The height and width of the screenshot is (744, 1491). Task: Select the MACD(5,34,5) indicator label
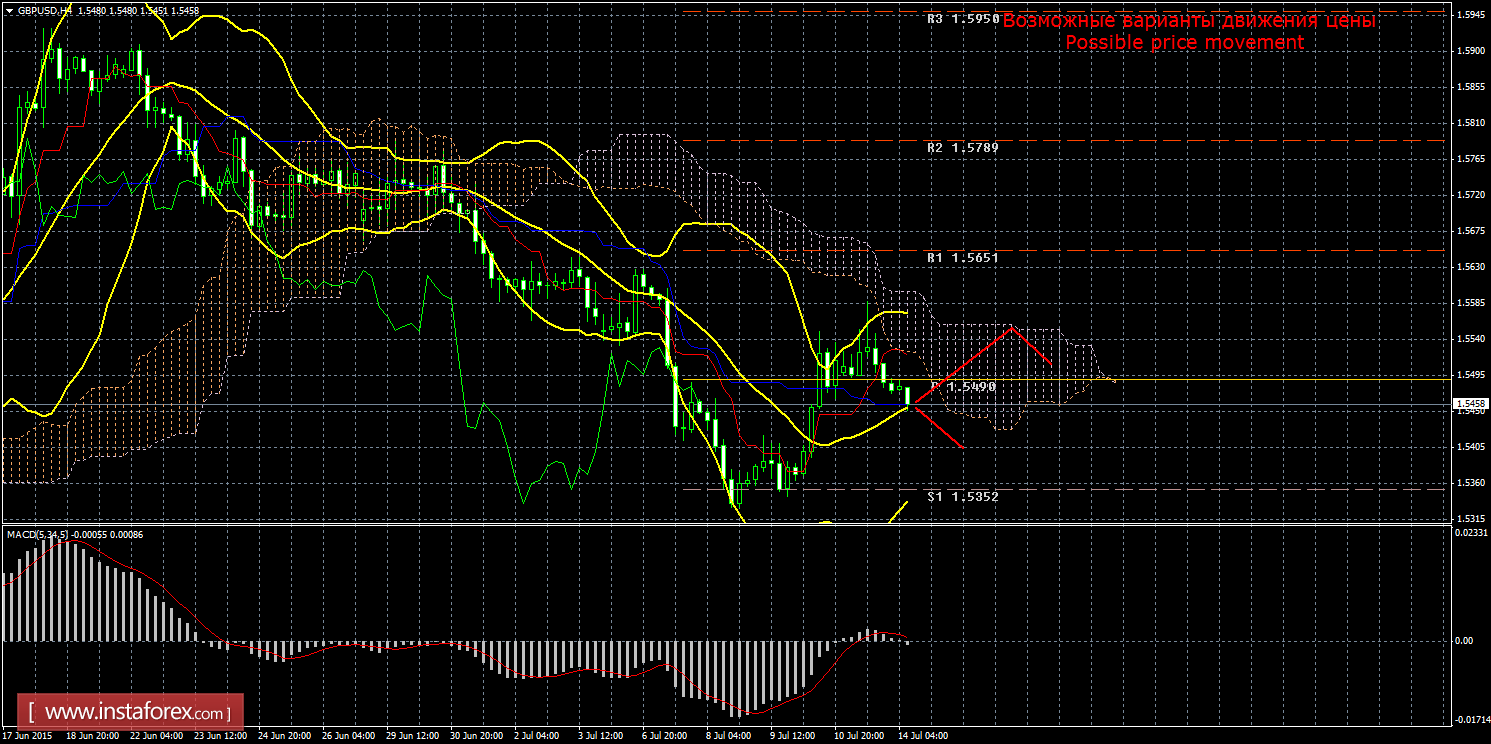[38, 535]
